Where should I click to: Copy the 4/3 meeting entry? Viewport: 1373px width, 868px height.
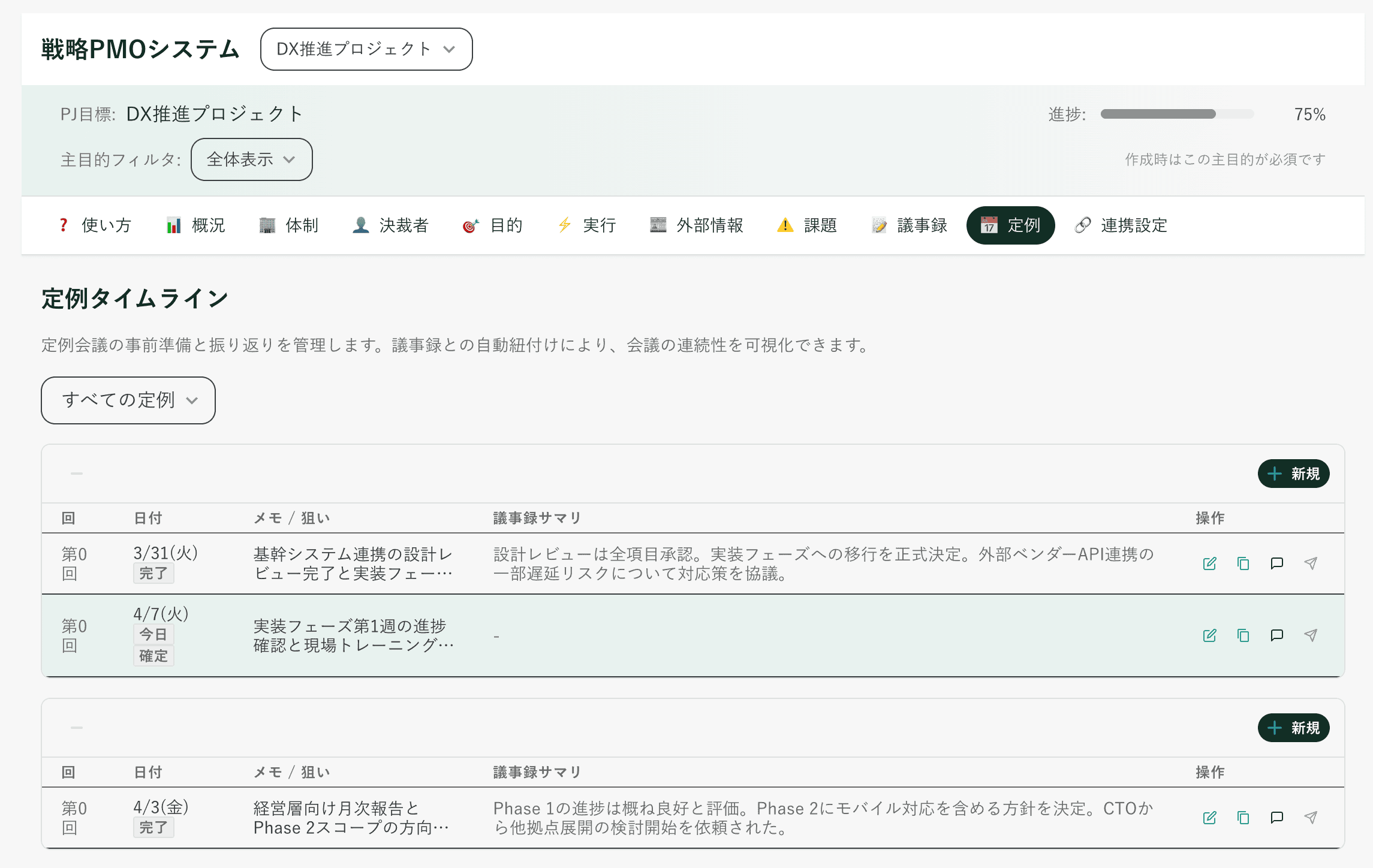(1243, 817)
